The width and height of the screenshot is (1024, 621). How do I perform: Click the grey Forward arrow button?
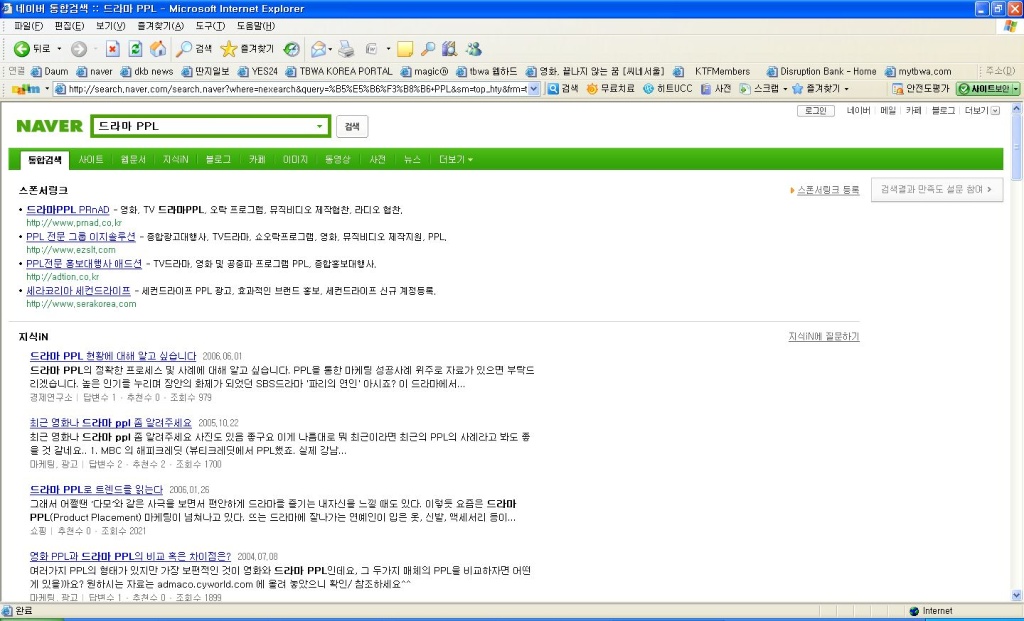click(x=79, y=49)
